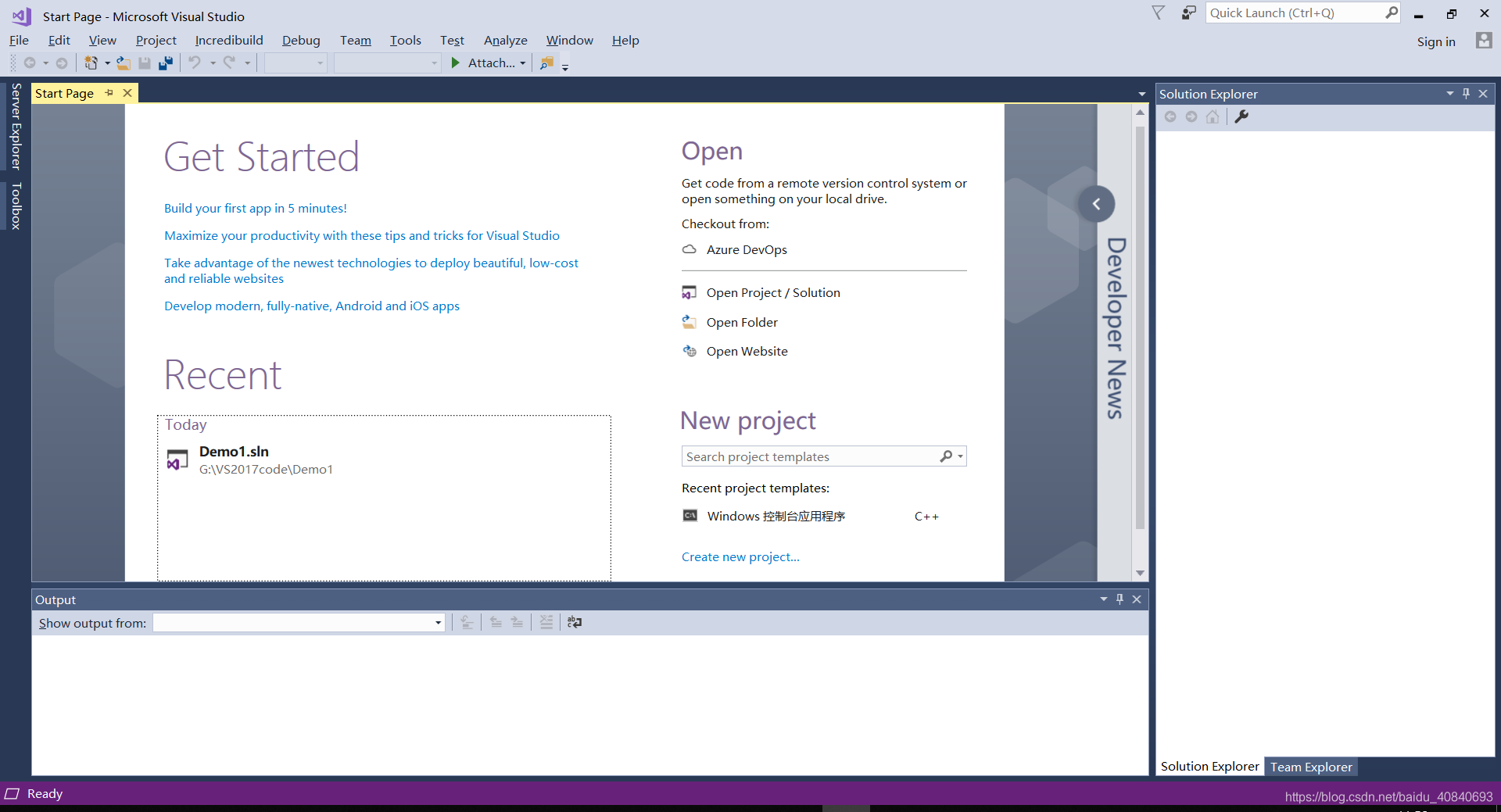Screen dimensions: 1501x812
Task: Open the Debug menu
Action: coord(301,40)
